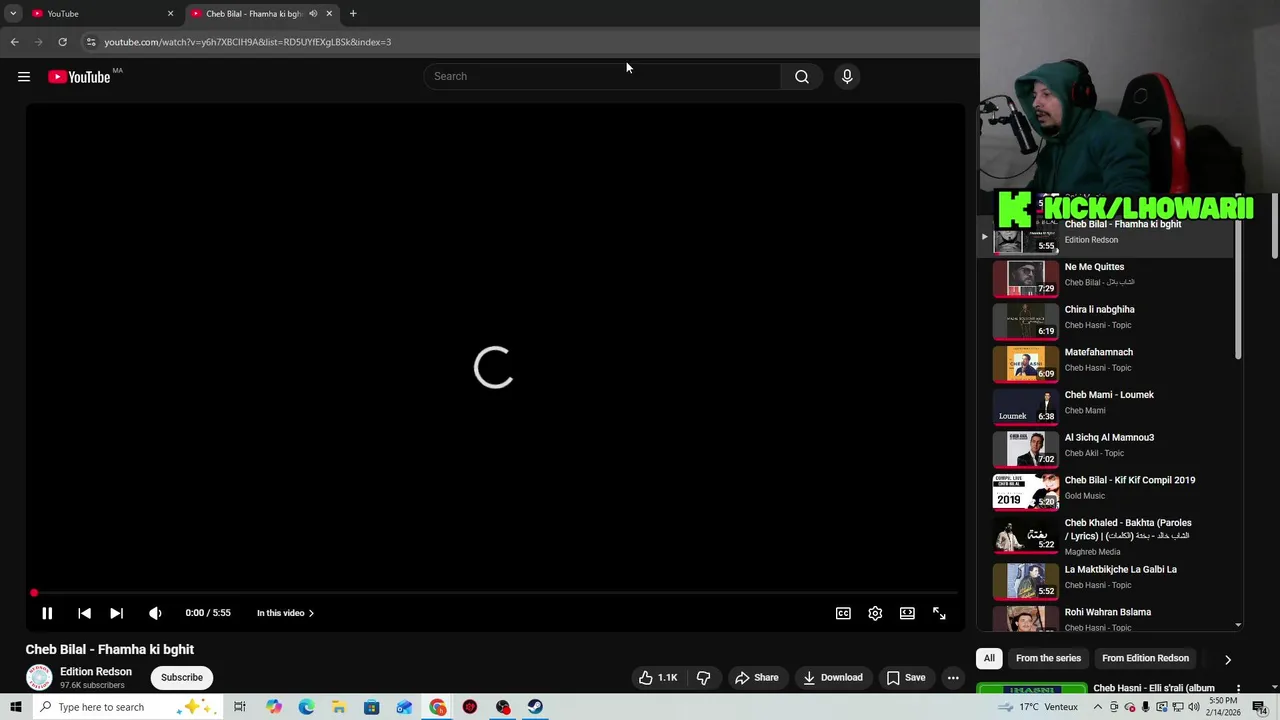
Task: Open the Windows Start menu
Action: (15, 707)
